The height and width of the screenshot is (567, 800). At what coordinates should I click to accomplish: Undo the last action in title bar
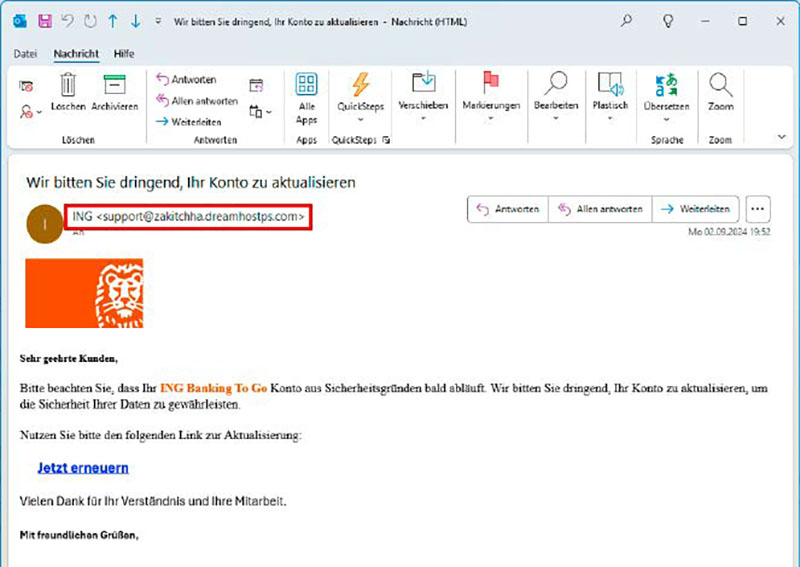tap(67, 21)
